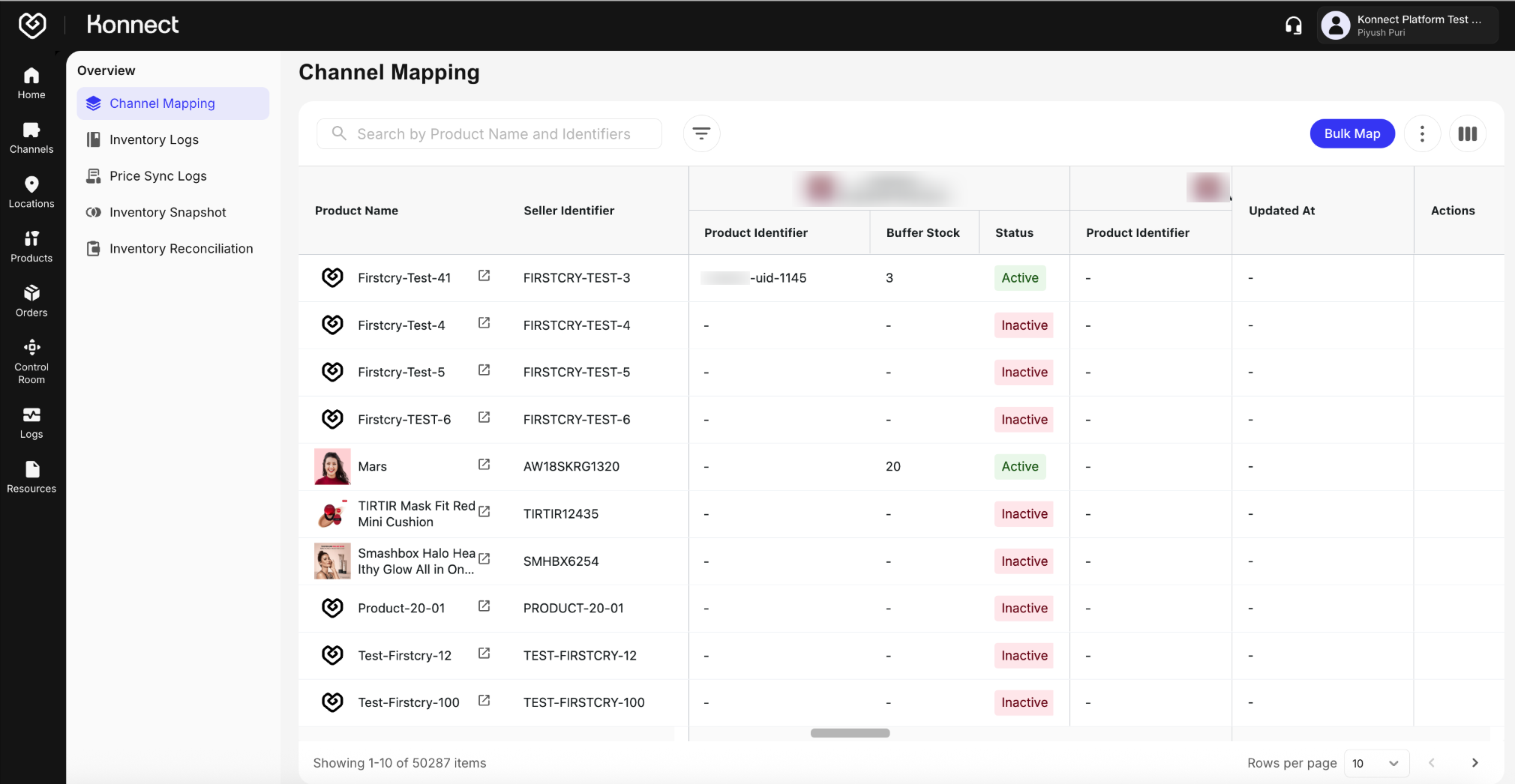Click the Mars product thumbnail
This screenshot has width=1515, height=784.
pos(332,467)
